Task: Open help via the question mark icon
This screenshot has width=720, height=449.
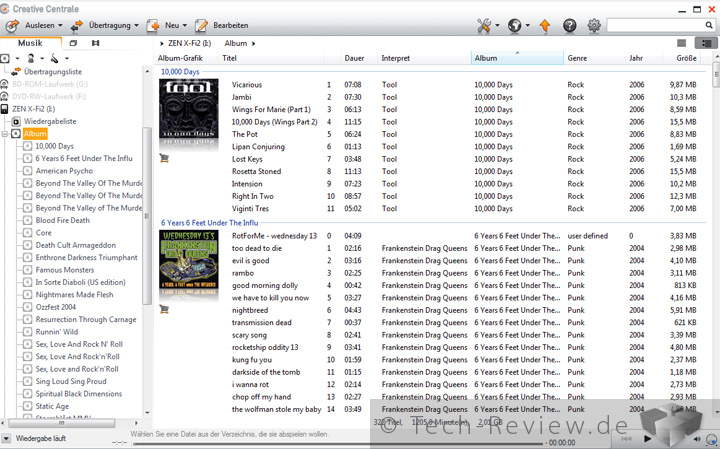Action: tap(570, 25)
